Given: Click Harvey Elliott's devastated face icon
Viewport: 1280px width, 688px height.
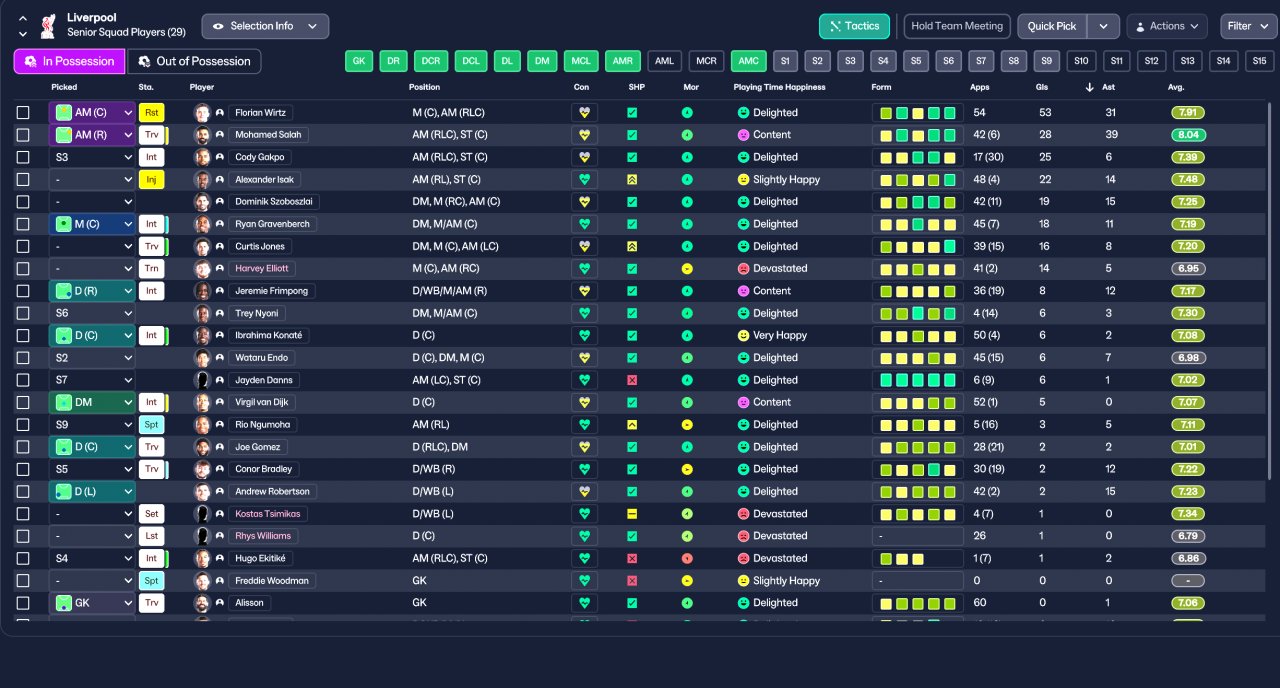Looking at the screenshot, I should (x=743, y=268).
